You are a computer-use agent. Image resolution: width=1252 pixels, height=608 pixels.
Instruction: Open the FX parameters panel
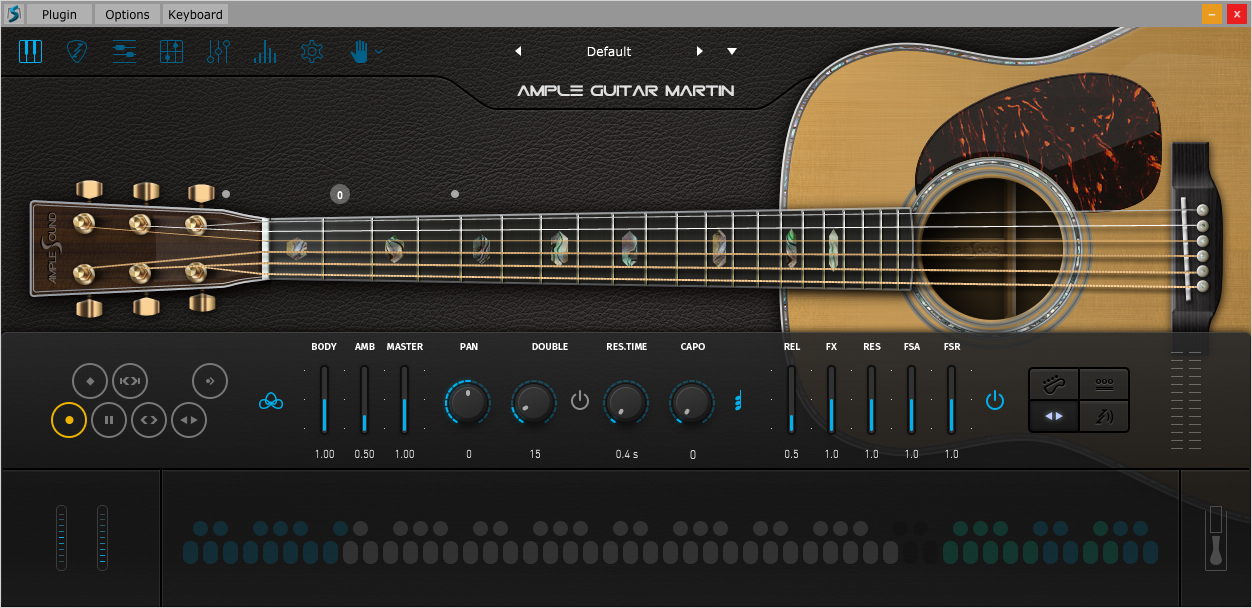tap(218, 51)
